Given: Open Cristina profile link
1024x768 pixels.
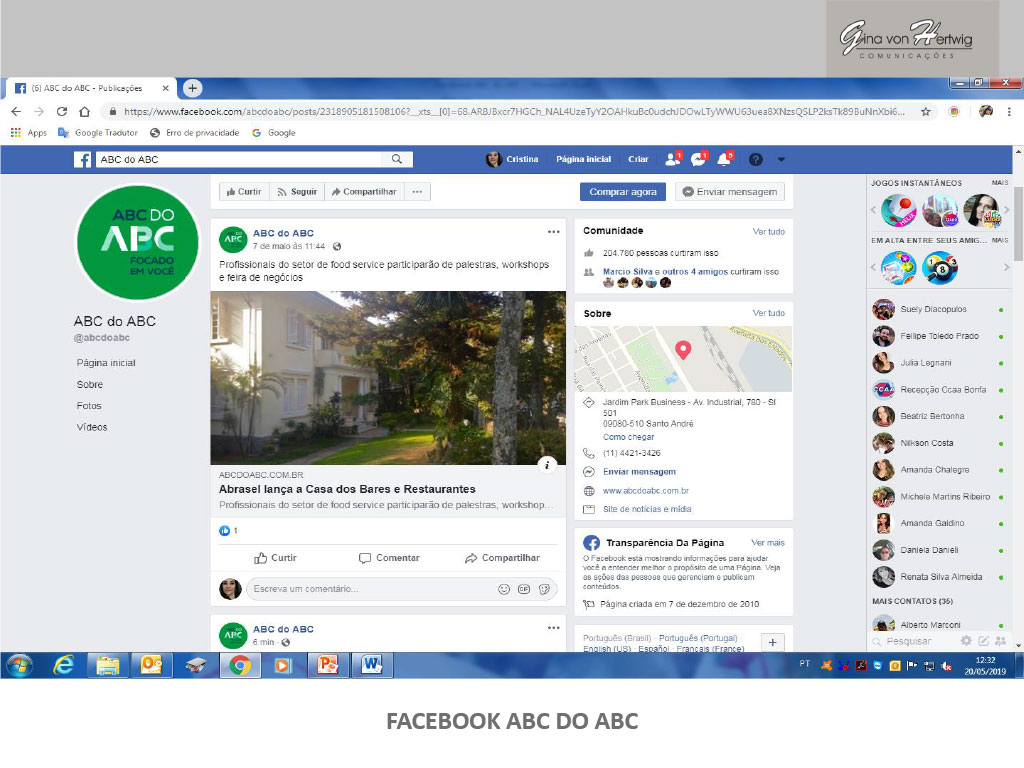Looking at the screenshot, I should click(x=513, y=159).
